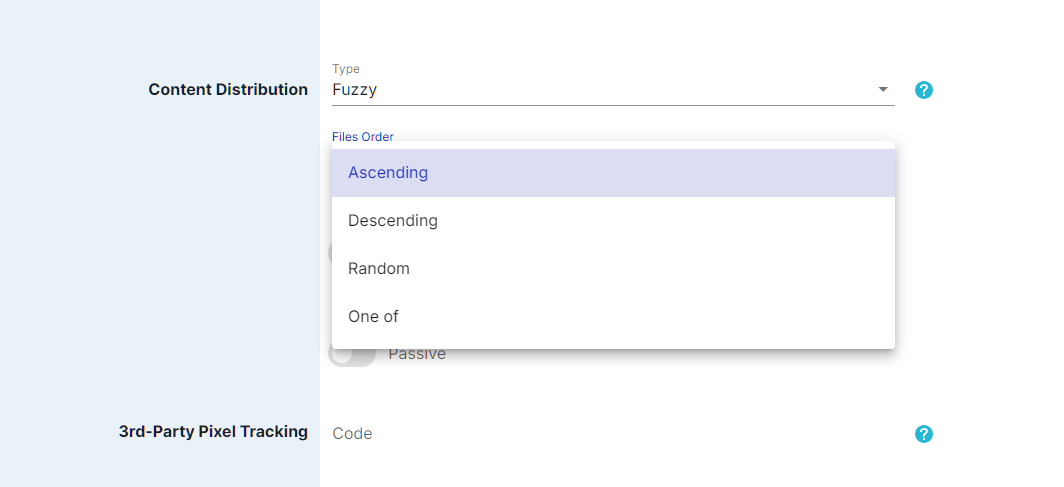Click white area below the Code field
Image resolution: width=1064 pixels, height=487 pixels.
[x=613, y=471]
